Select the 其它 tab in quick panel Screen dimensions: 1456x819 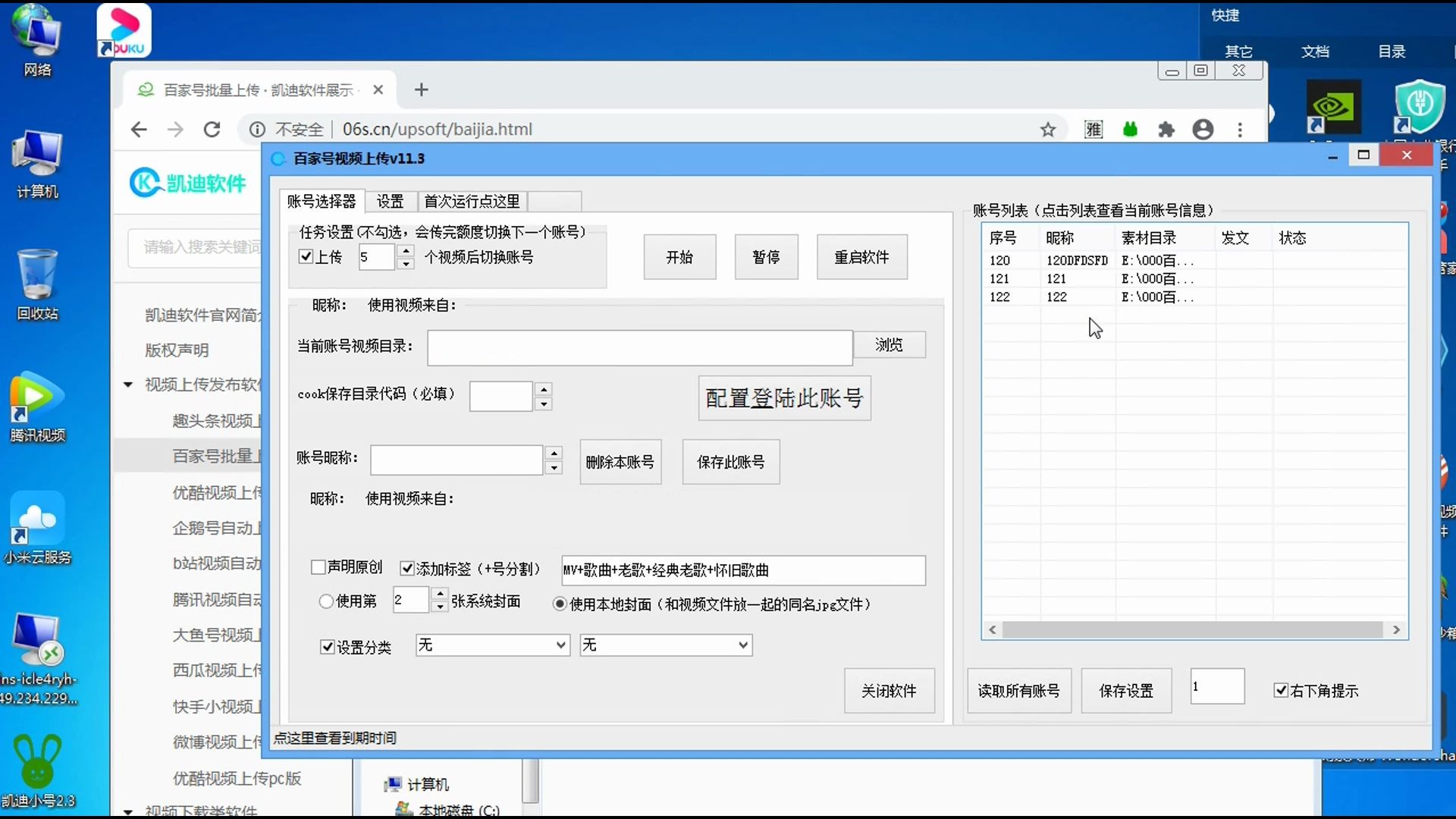pos(1238,52)
